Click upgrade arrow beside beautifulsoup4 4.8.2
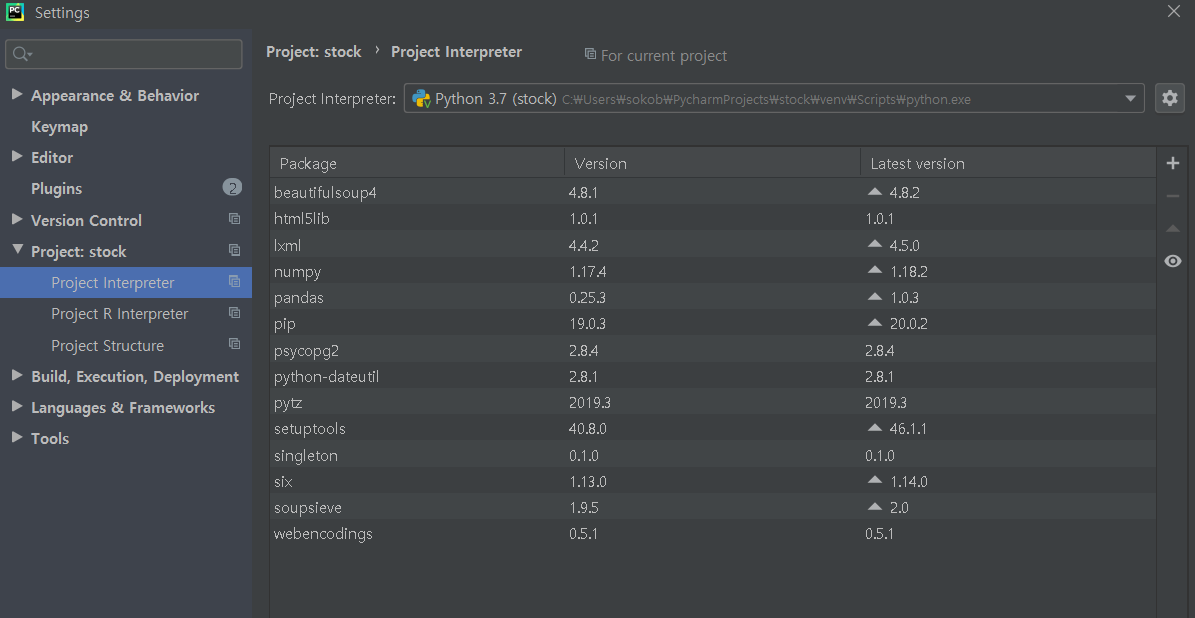The width and height of the screenshot is (1195, 618). click(875, 192)
